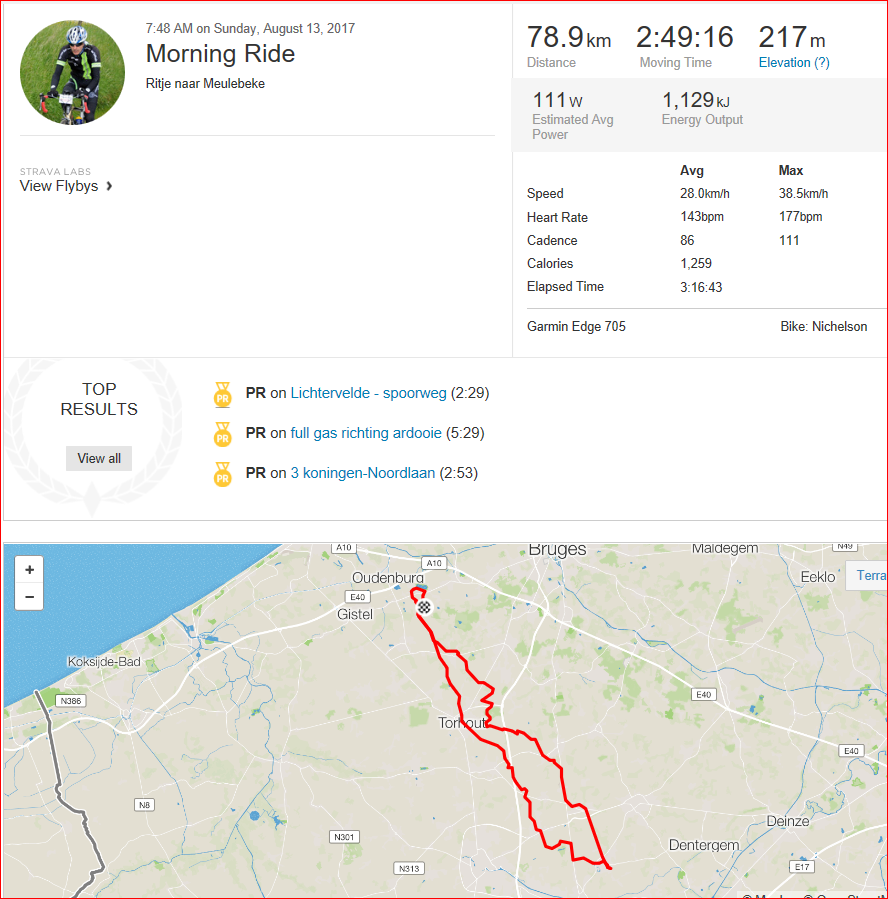Screen dimensions: 888x899
Task: Click the Morning Ride activity title
Action: (x=220, y=53)
